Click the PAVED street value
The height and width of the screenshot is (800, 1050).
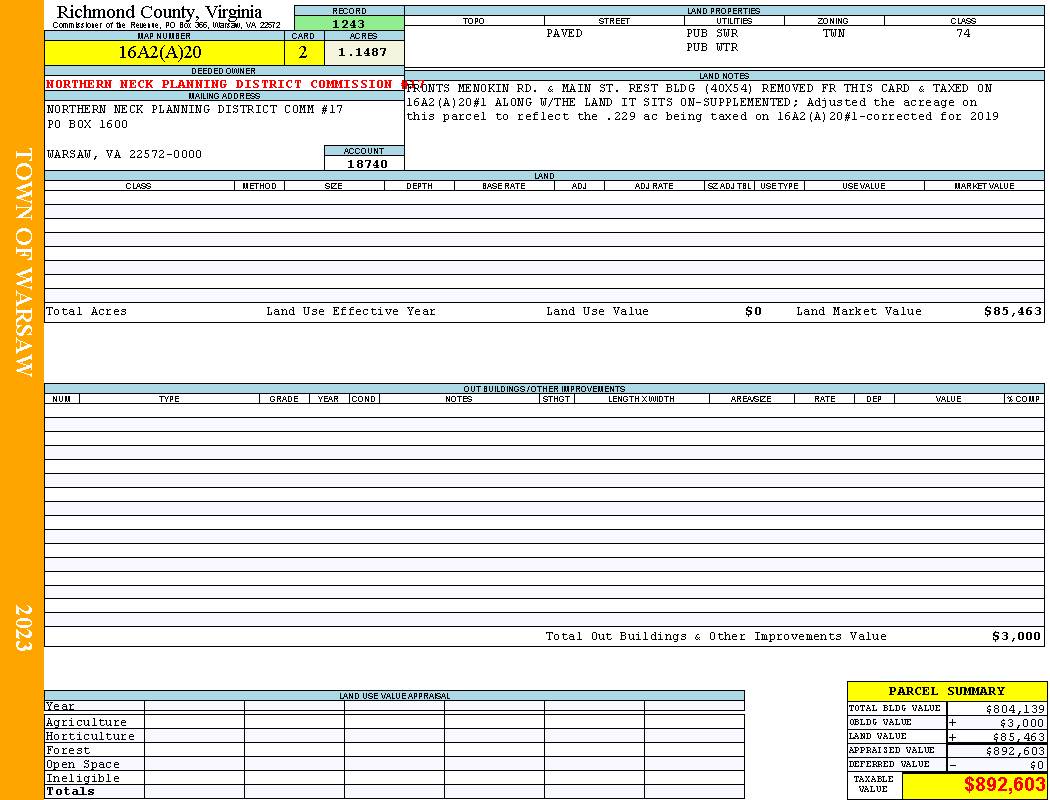click(x=564, y=33)
